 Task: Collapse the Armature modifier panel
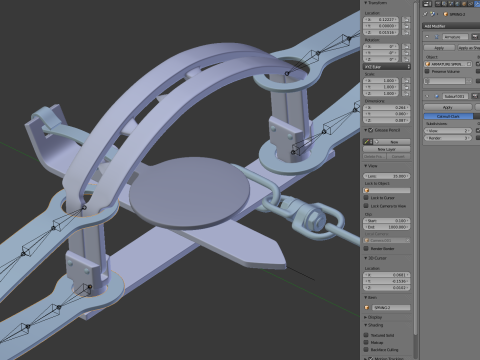(427, 37)
